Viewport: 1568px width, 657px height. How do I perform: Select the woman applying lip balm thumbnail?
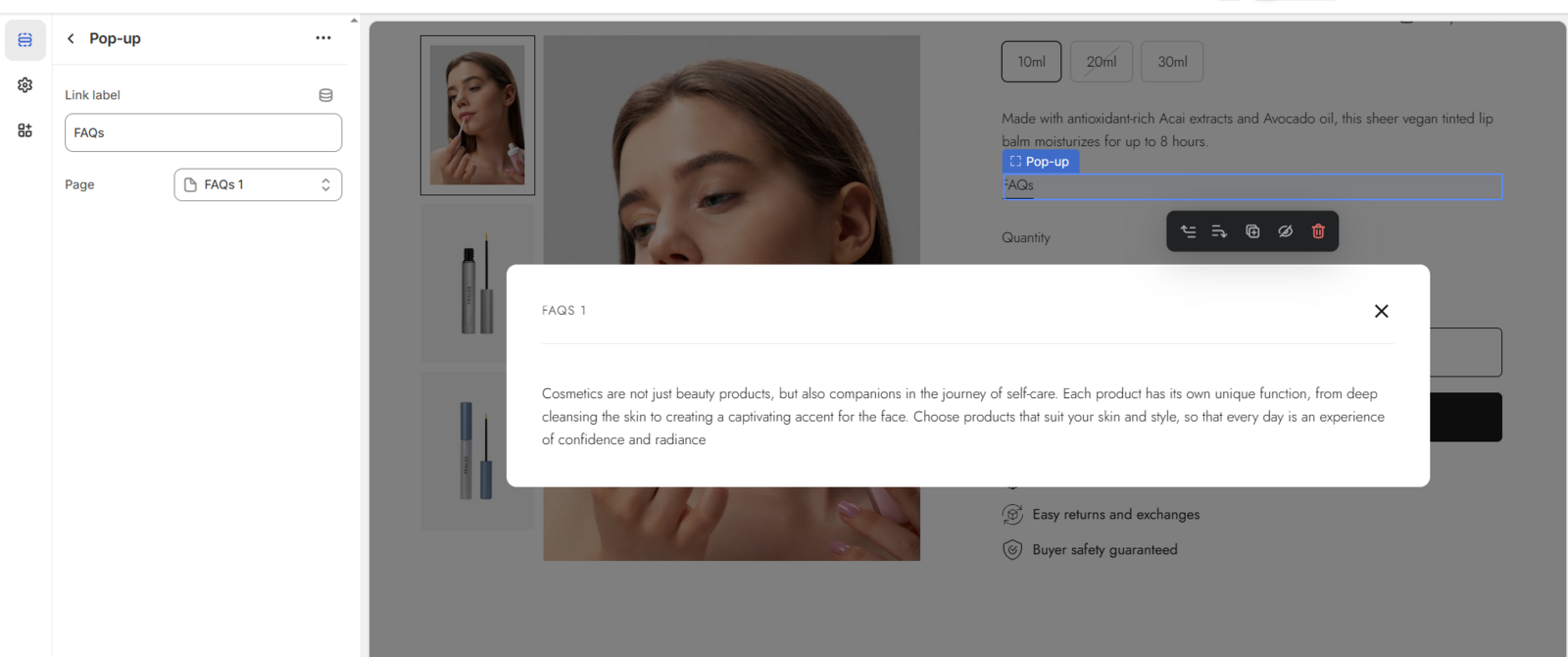coord(477,116)
